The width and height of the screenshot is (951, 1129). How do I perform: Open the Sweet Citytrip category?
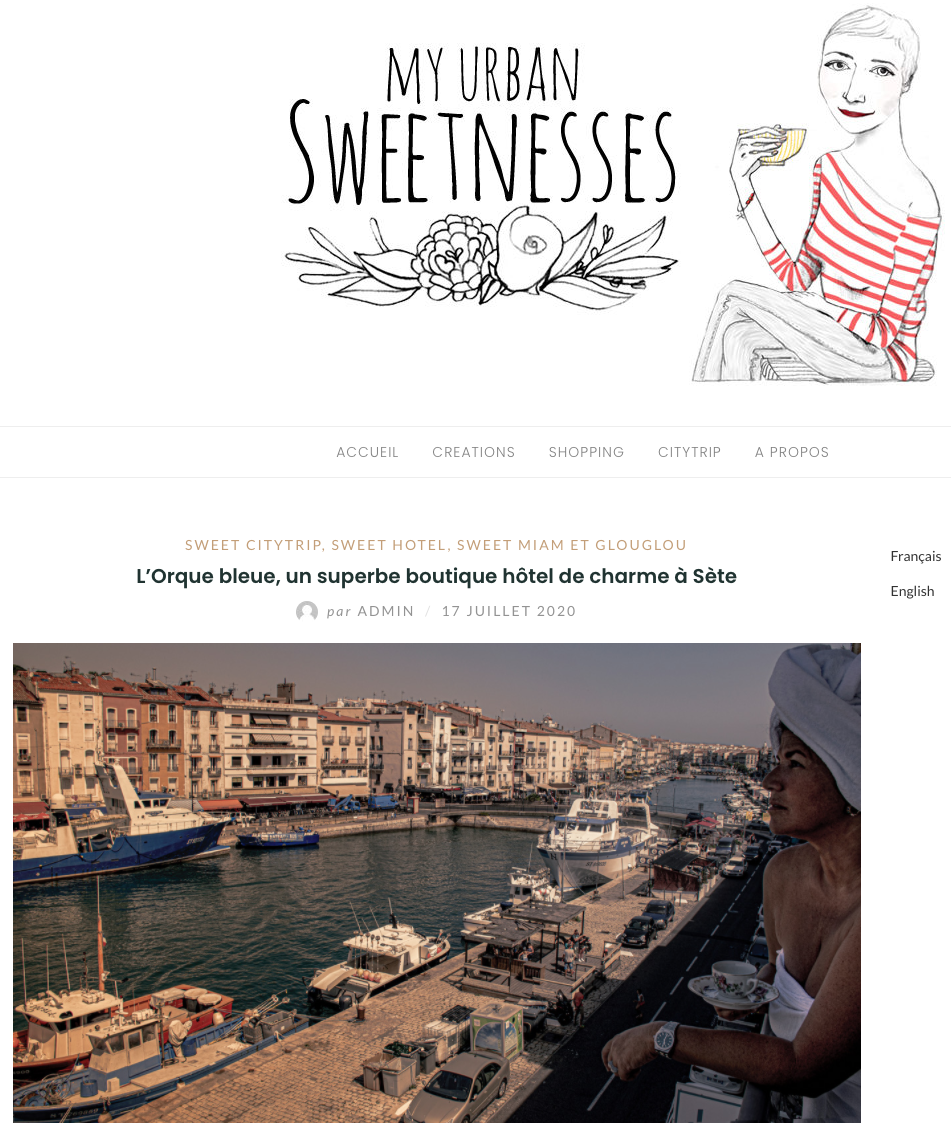[x=253, y=545]
